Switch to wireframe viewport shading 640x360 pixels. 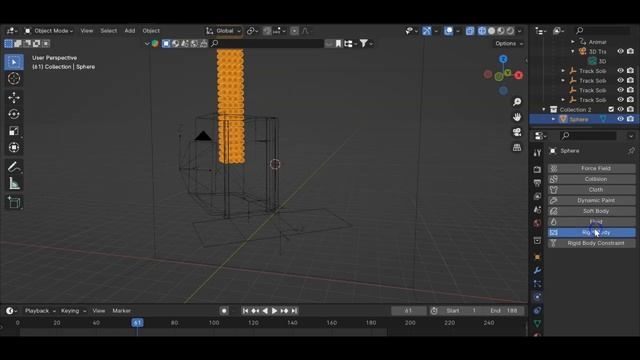coord(482,31)
